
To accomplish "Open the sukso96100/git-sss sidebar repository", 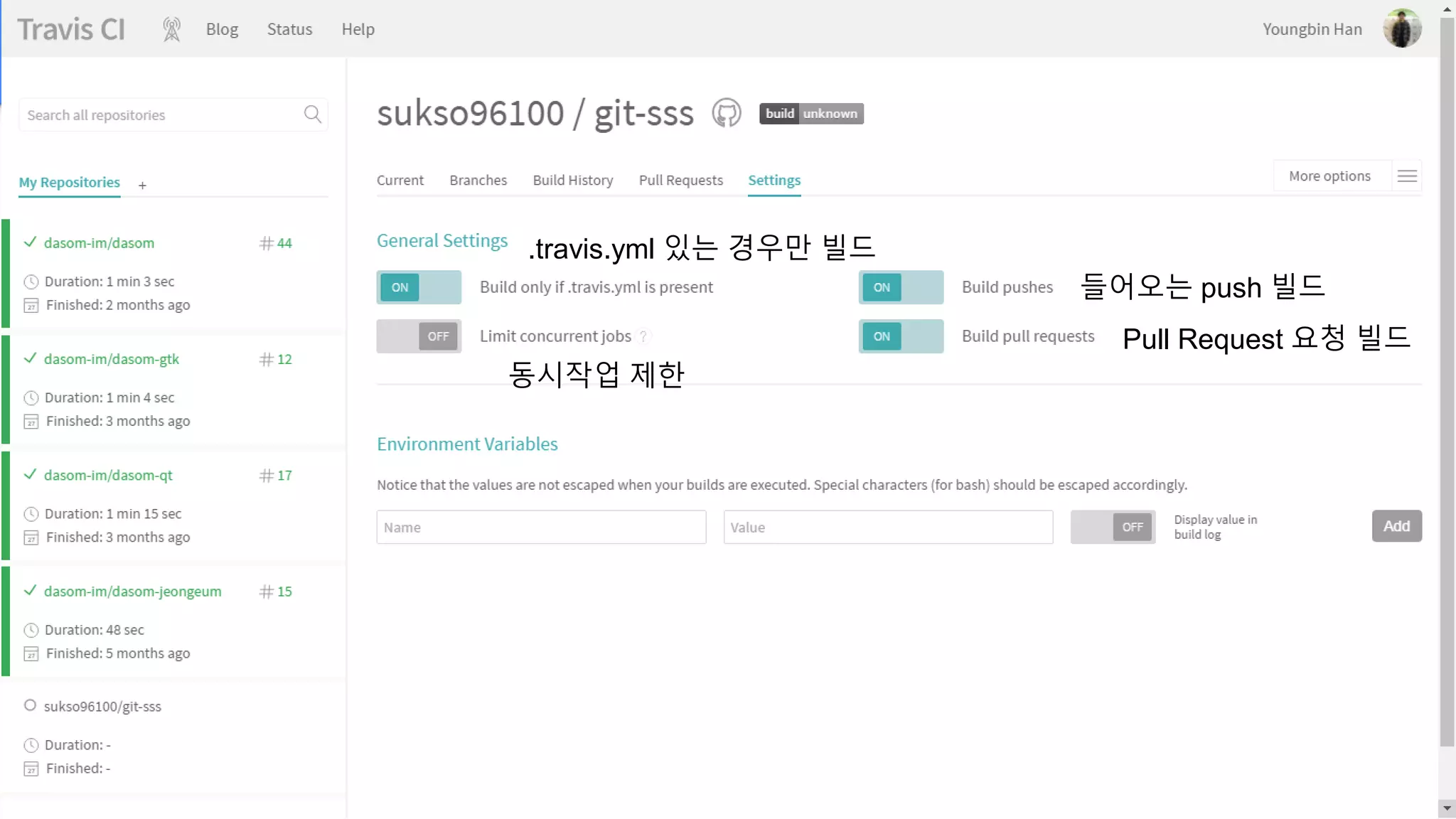I will [x=102, y=706].
